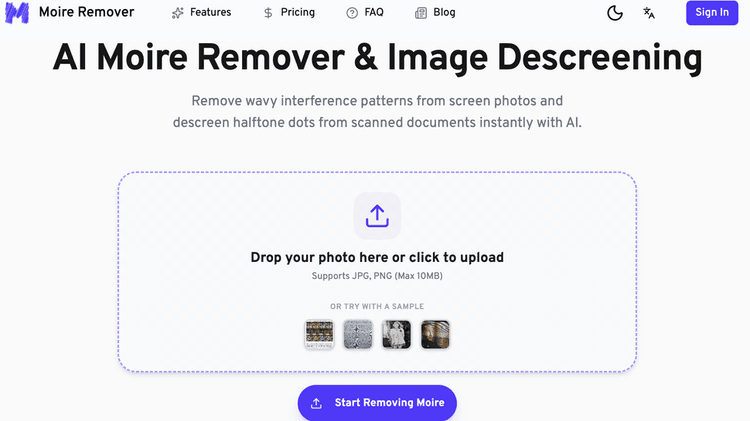Open the language translation selector
750x421 pixels.
649,13
